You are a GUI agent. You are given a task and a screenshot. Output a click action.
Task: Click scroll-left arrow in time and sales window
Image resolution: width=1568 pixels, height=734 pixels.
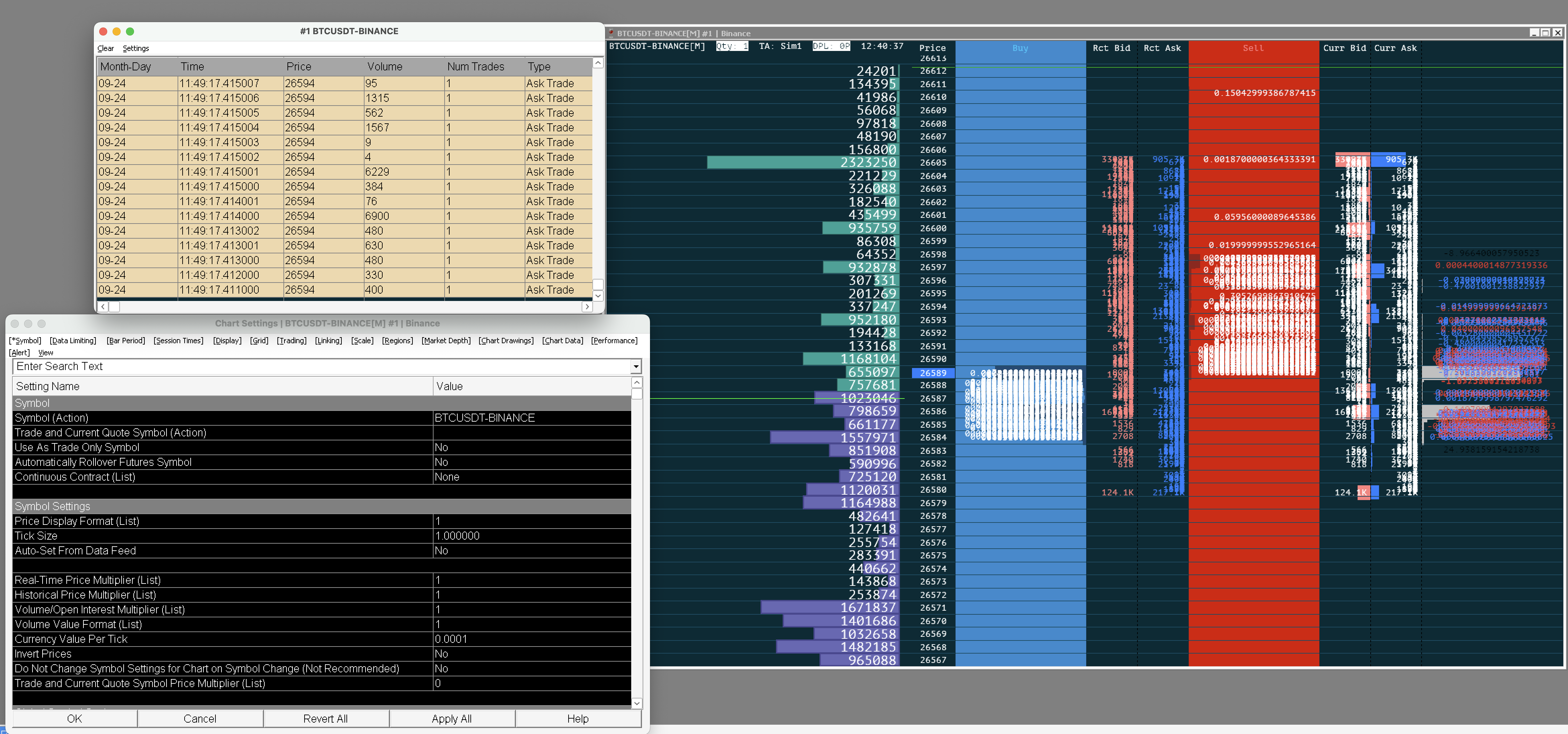103,307
